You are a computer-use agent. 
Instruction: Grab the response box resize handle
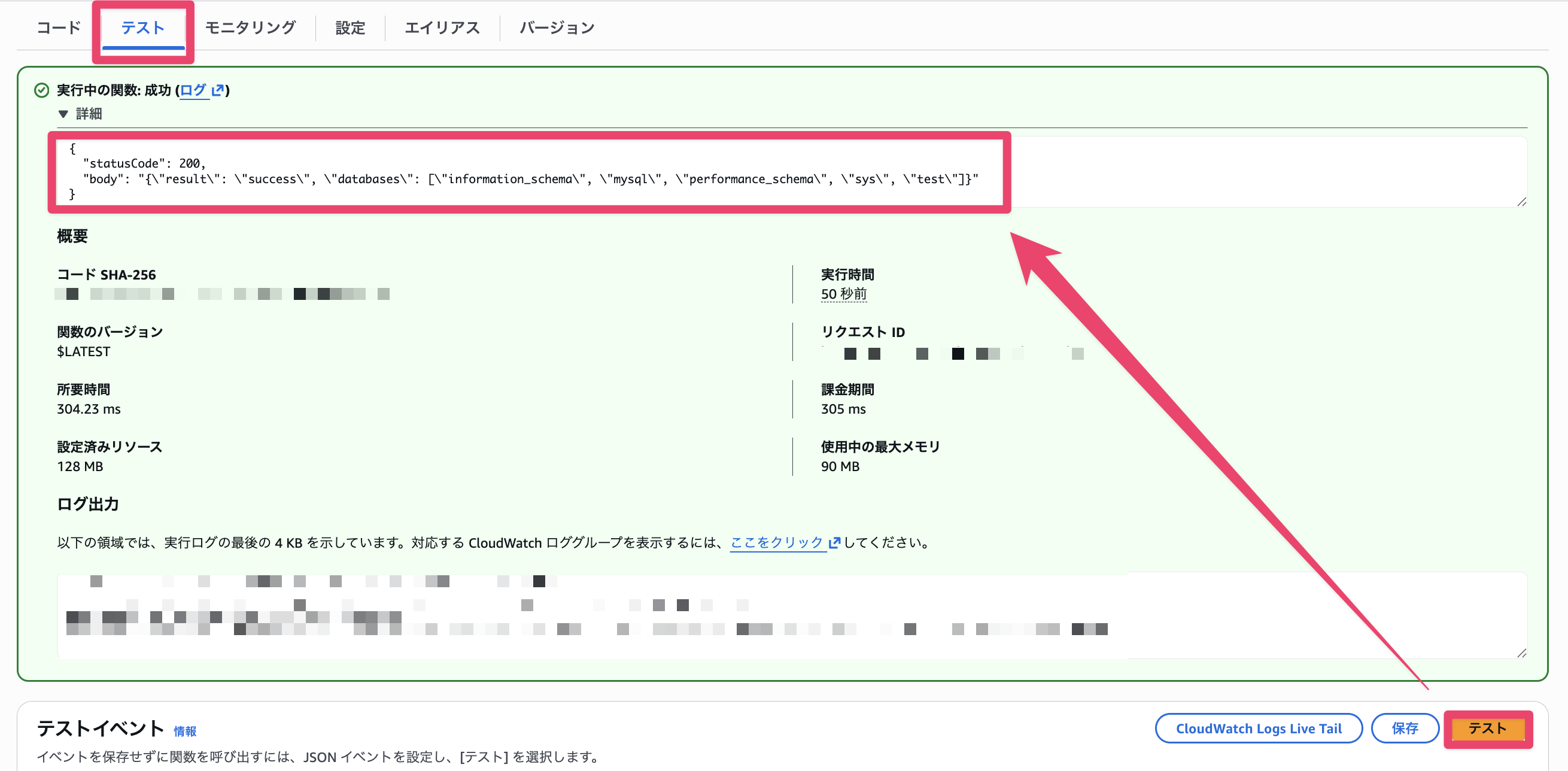click(x=1521, y=202)
